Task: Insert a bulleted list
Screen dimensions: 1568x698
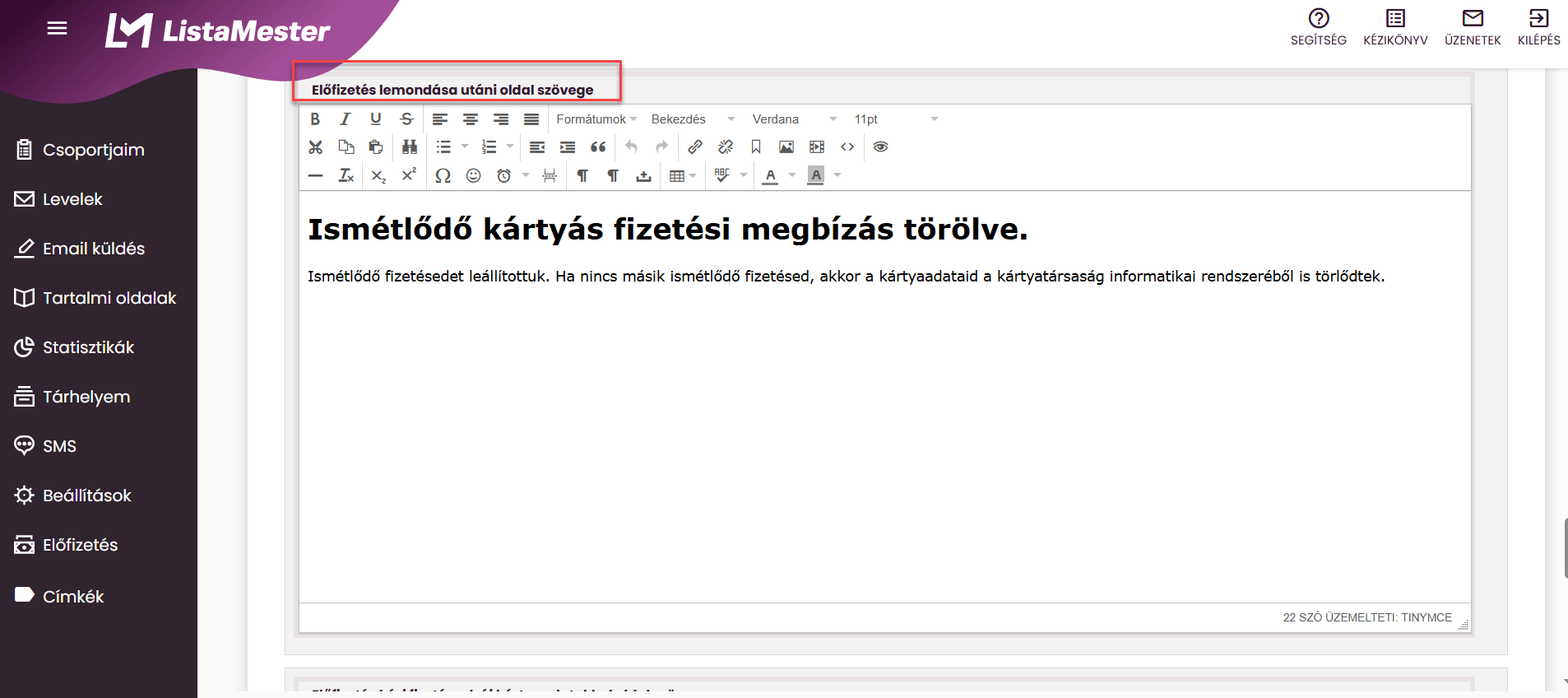Action: (443, 147)
